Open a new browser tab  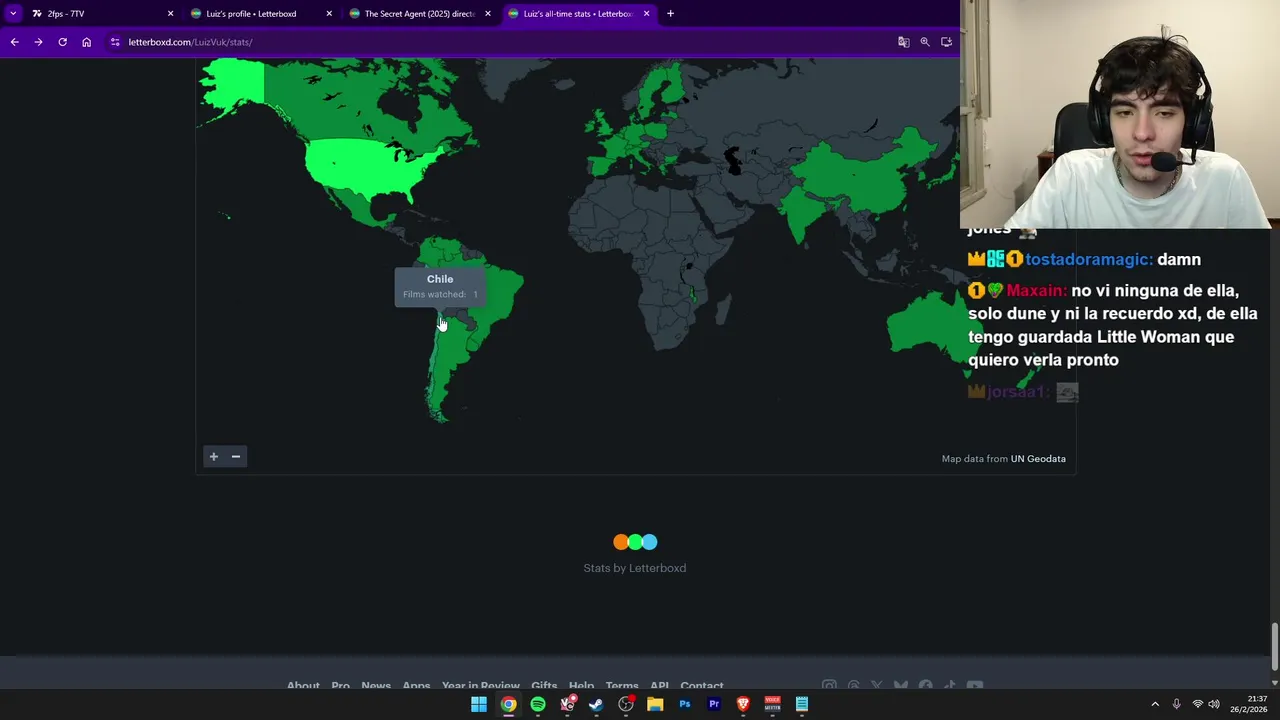tap(670, 13)
